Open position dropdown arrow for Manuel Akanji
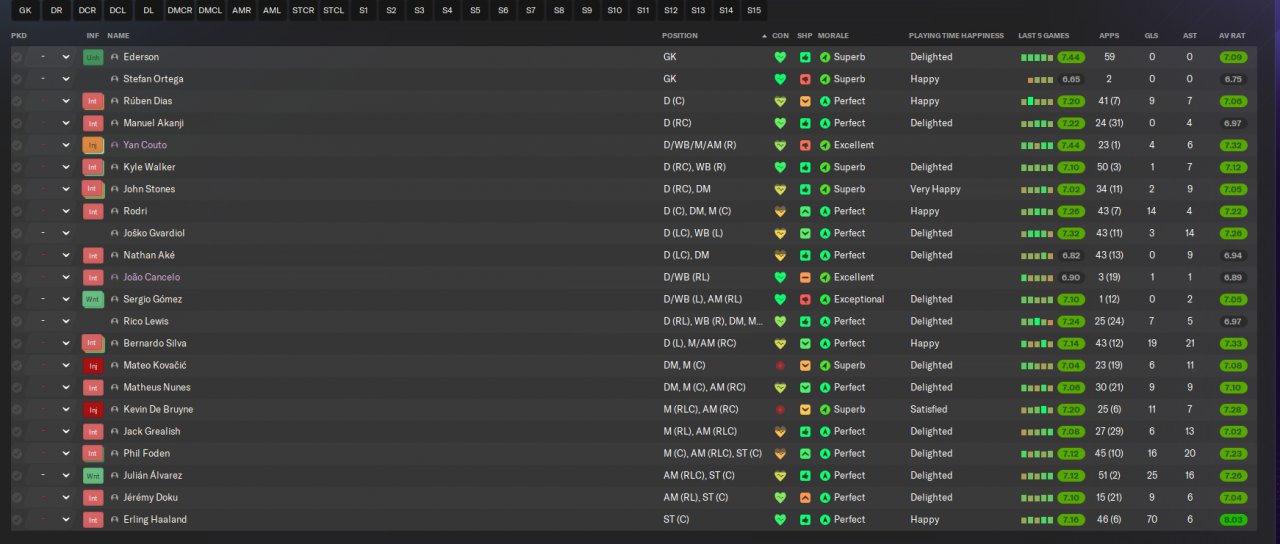The image size is (1280, 544). 66,123
